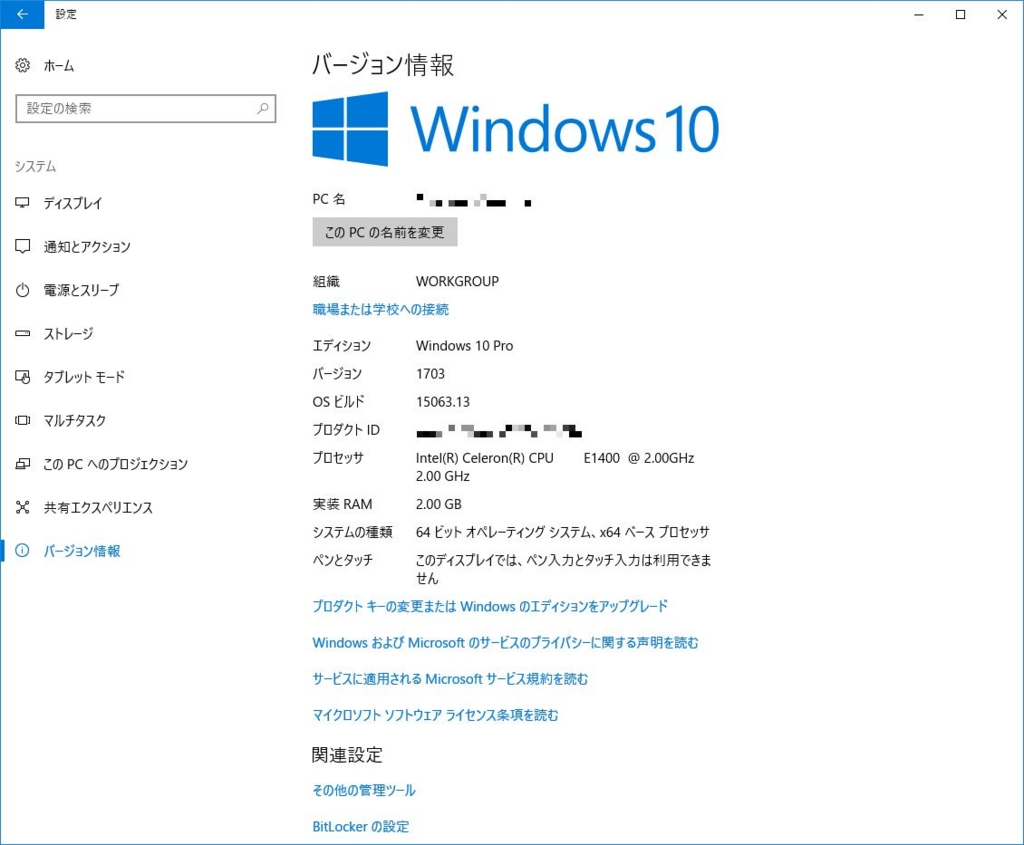1024x845 pixels.
Task: Open マイクロソフト ソフトウェア ライセンス条項 link
Action: click(x=435, y=715)
